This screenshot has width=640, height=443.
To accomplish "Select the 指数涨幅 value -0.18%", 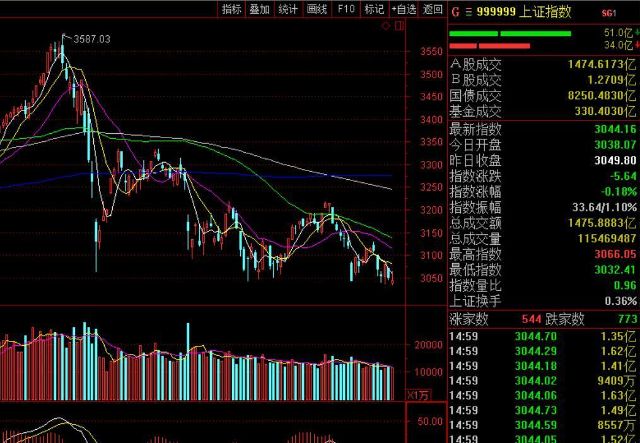I will coord(619,191).
